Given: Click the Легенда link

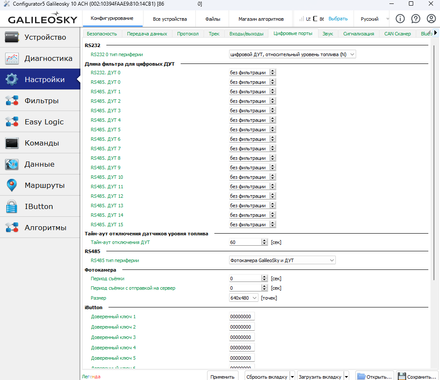Looking at the screenshot, I should click(x=91, y=377).
